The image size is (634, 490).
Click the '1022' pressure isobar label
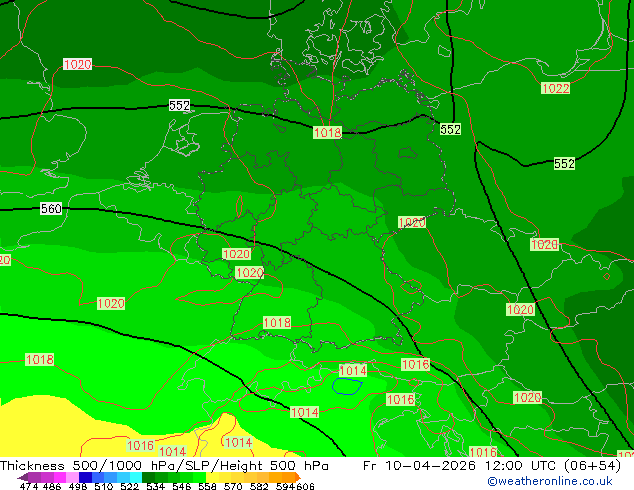coord(555,89)
